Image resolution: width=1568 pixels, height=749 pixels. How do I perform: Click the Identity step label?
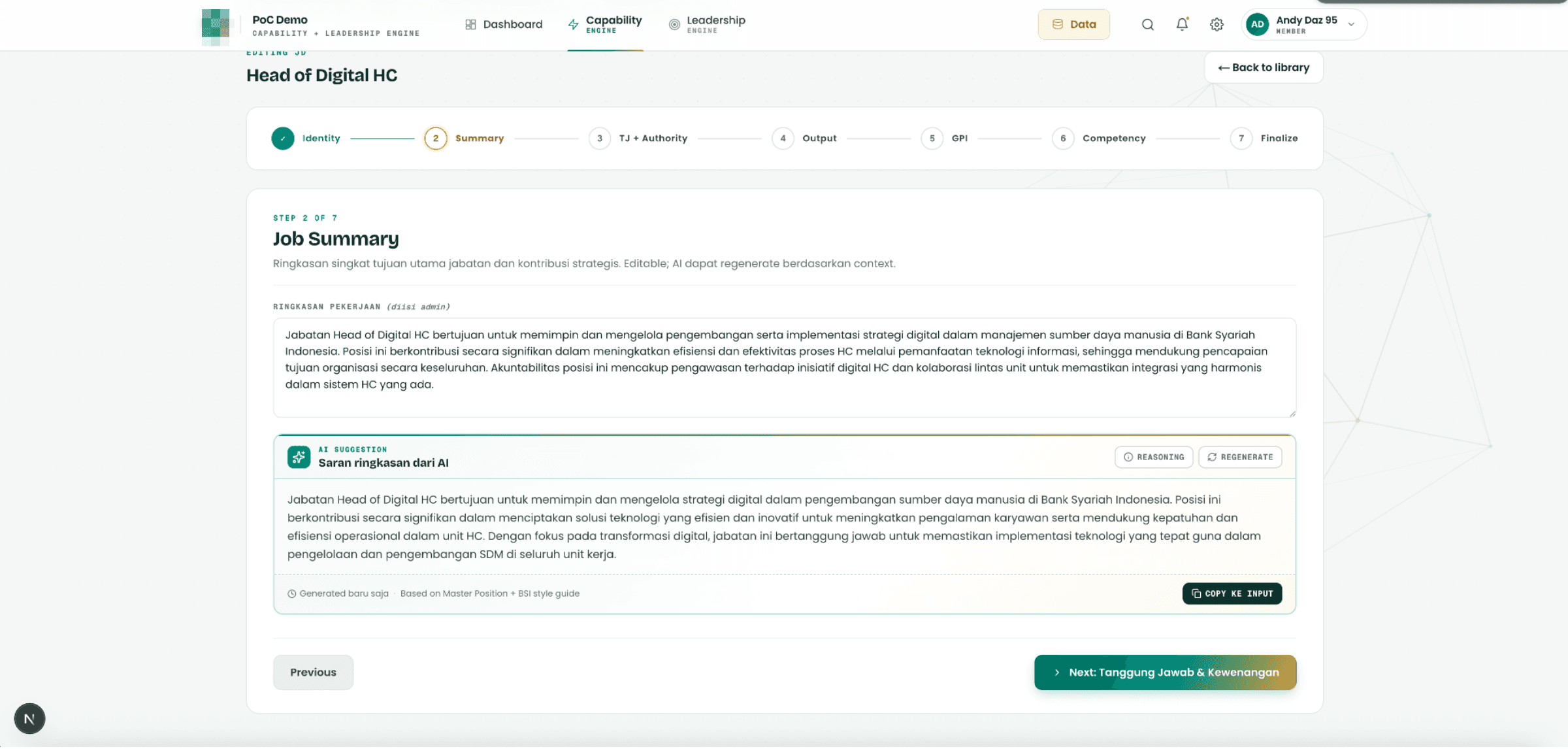(x=321, y=139)
